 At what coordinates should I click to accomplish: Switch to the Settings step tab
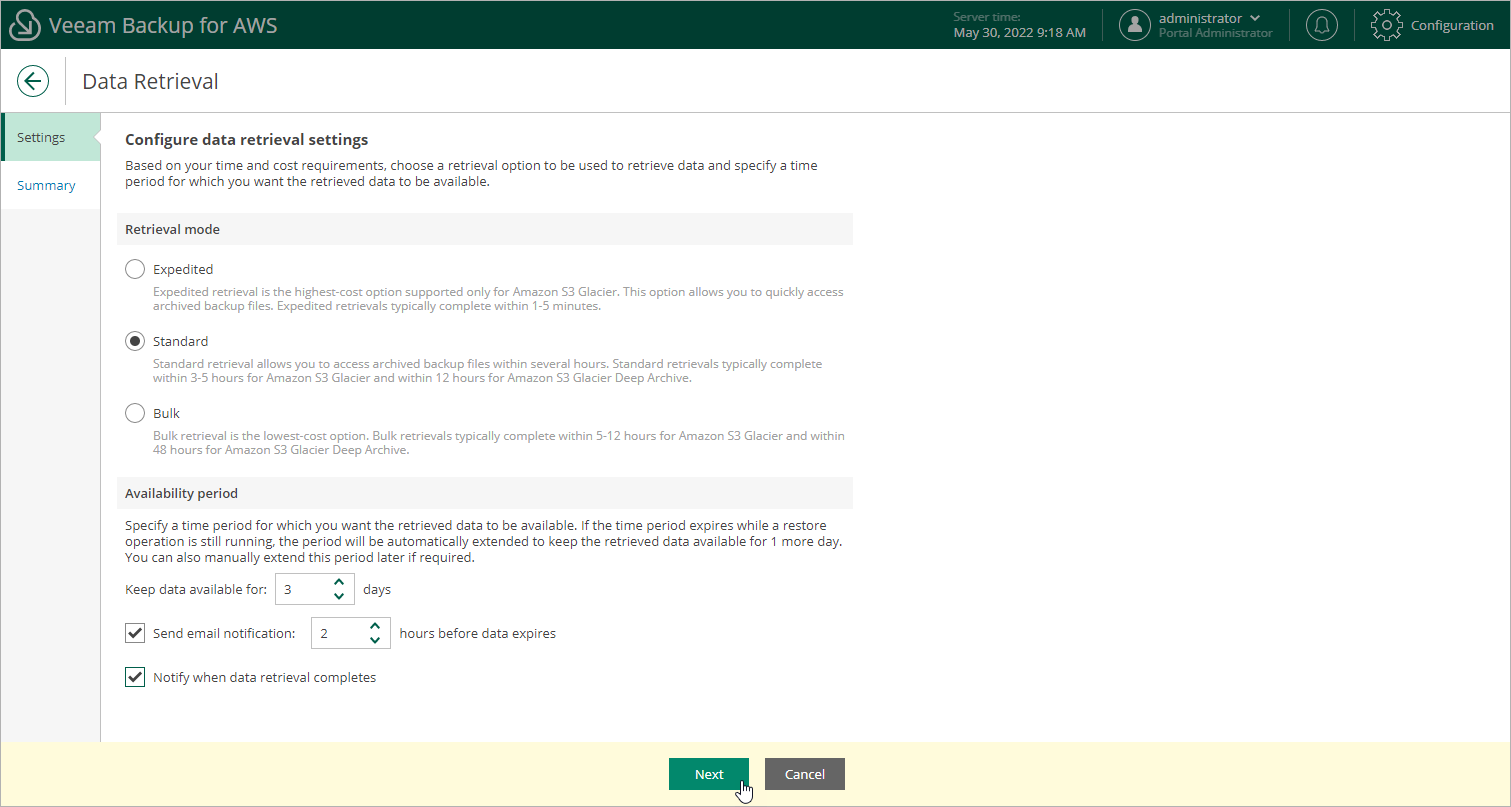[x=51, y=137]
